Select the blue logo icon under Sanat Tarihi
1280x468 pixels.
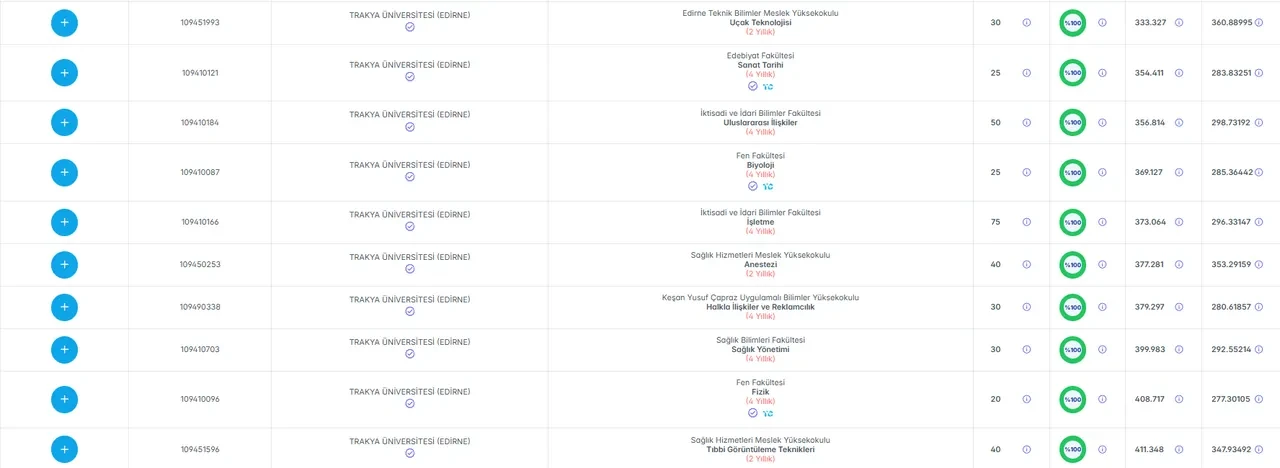[x=768, y=87]
